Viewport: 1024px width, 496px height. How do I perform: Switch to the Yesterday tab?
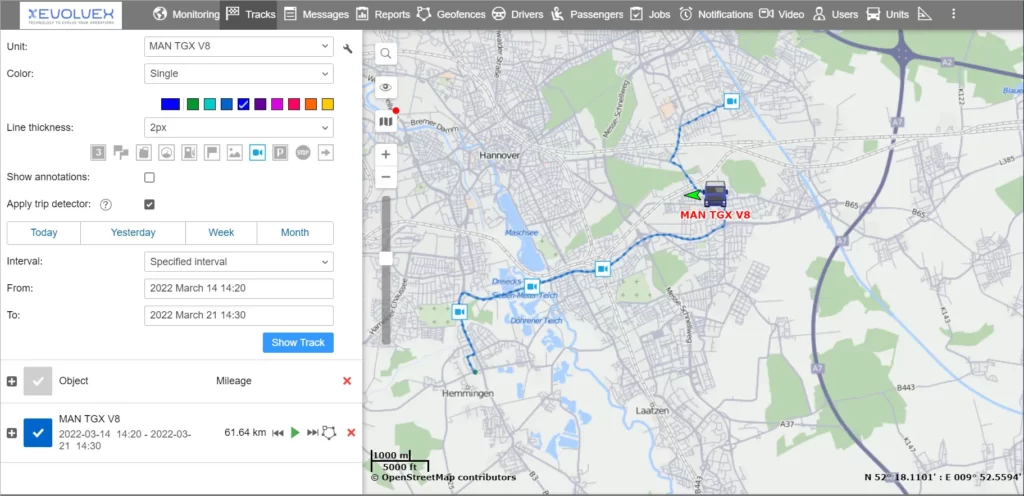[133, 233]
